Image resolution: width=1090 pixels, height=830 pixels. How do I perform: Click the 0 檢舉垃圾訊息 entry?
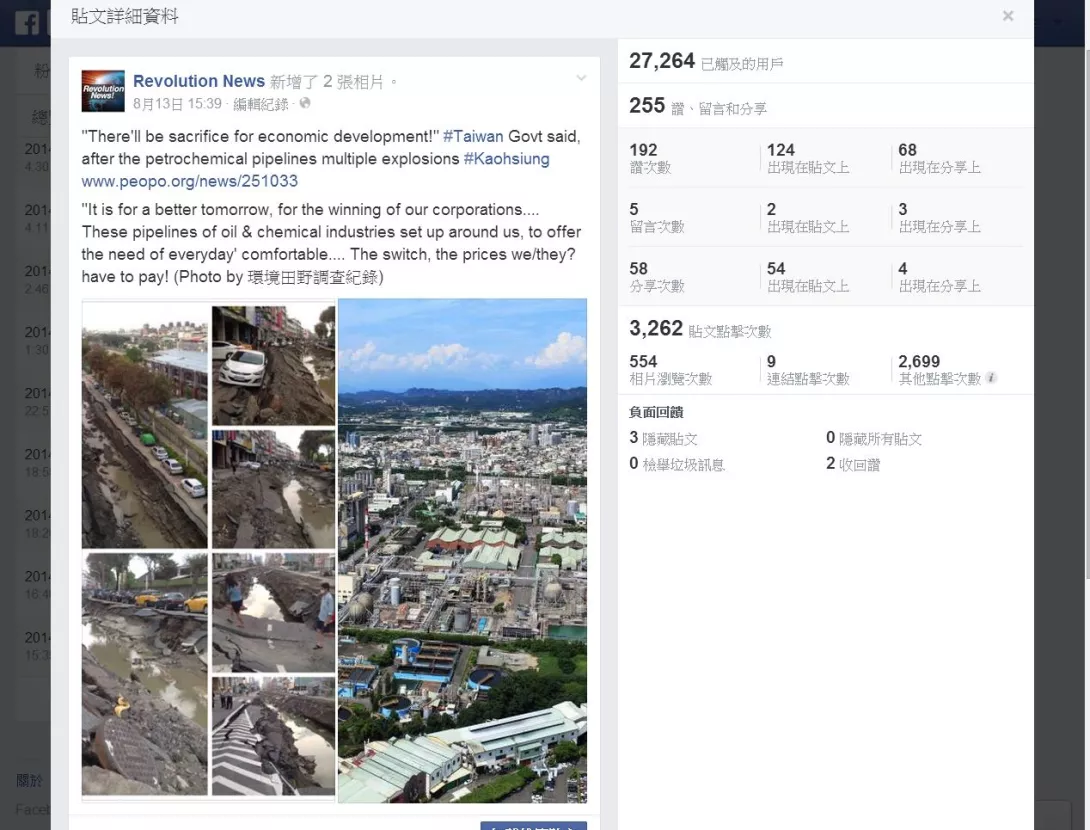(x=677, y=464)
